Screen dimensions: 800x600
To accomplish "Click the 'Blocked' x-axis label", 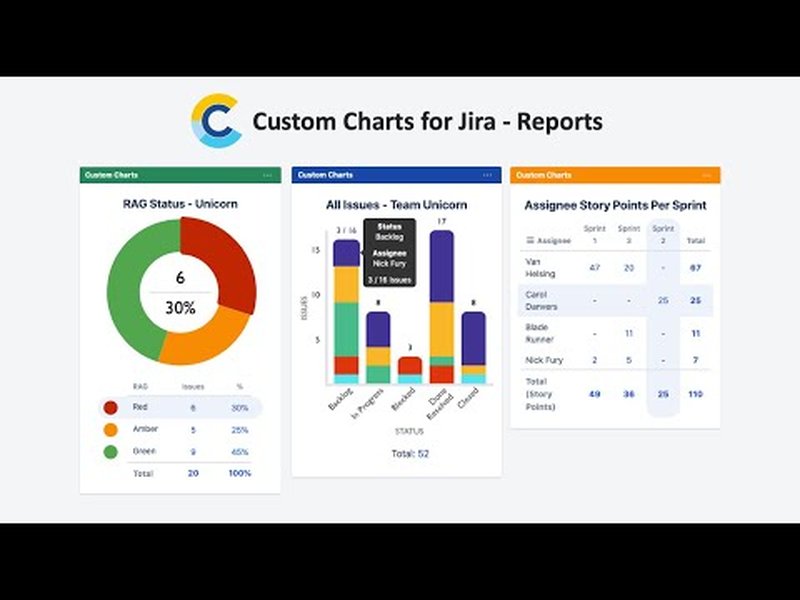I will (x=403, y=399).
